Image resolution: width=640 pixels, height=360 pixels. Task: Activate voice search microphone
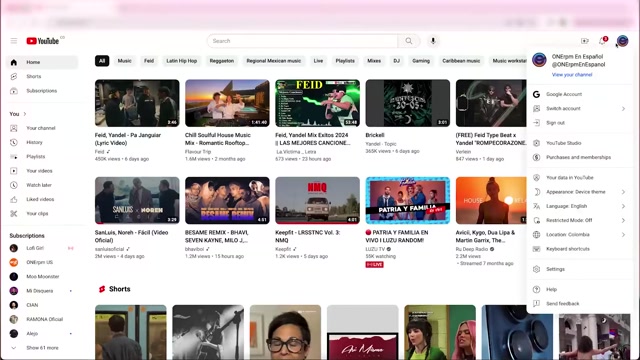pos(433,41)
